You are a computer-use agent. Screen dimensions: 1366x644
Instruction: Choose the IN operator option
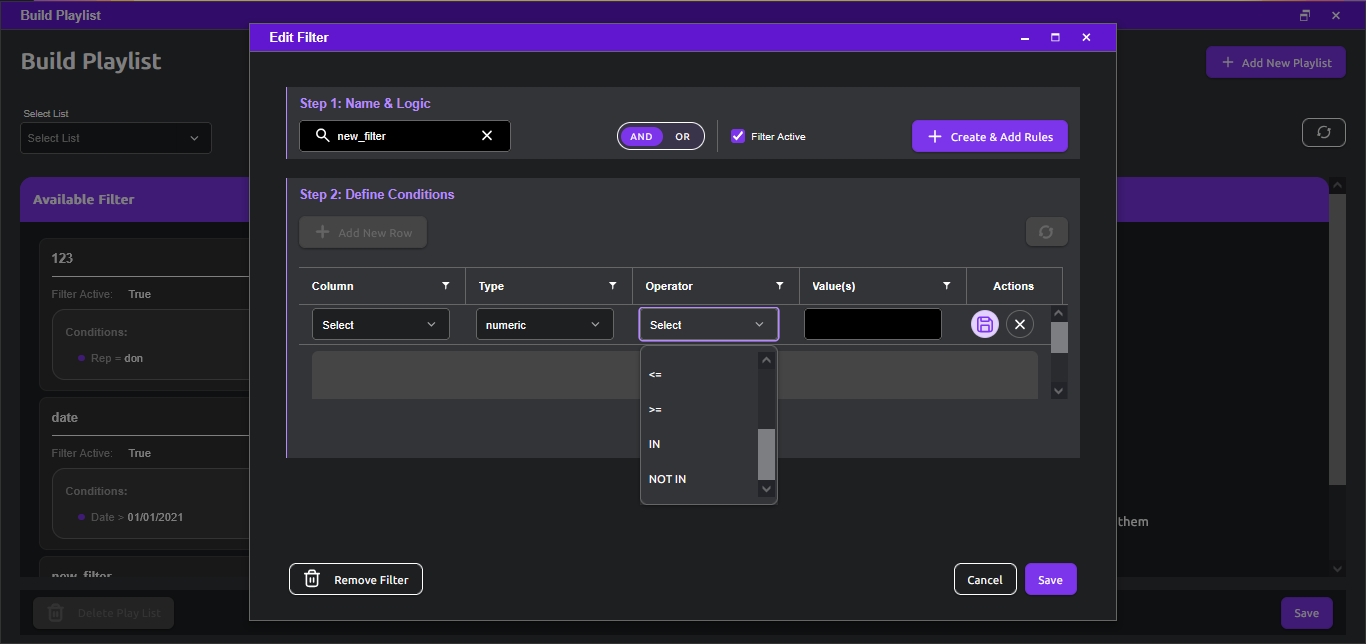699,444
